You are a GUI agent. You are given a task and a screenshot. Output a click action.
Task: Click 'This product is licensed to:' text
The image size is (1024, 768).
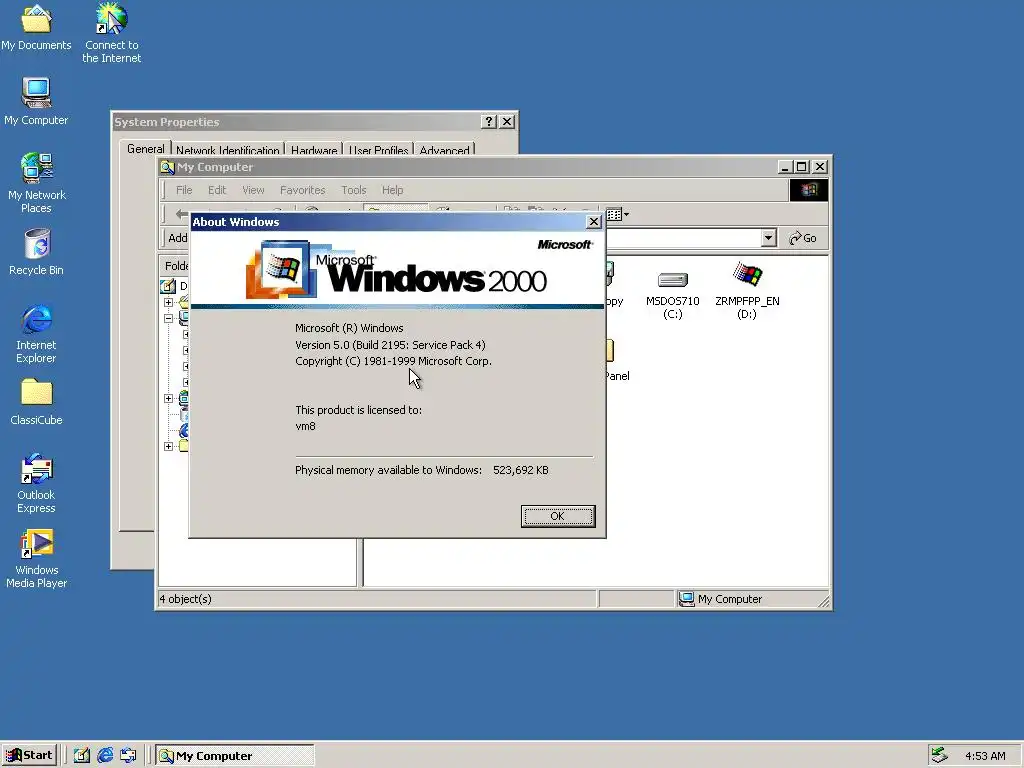[359, 410]
